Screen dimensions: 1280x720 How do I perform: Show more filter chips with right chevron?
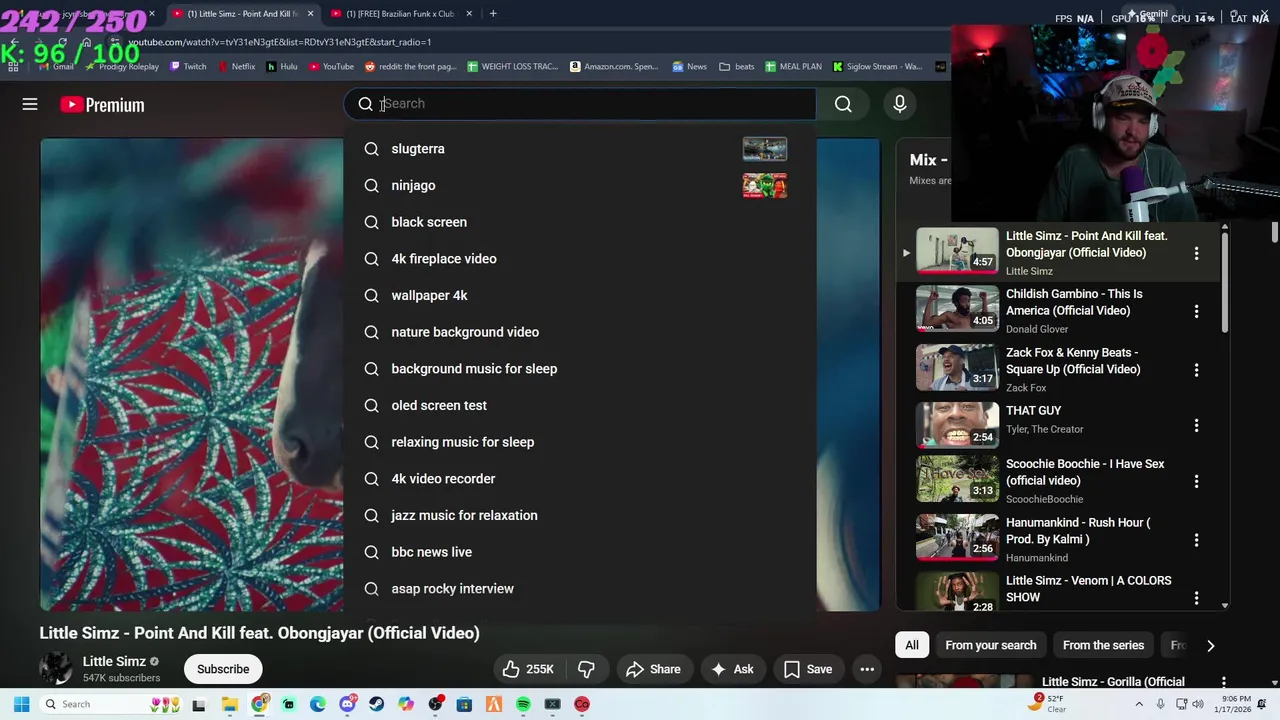(1210, 645)
